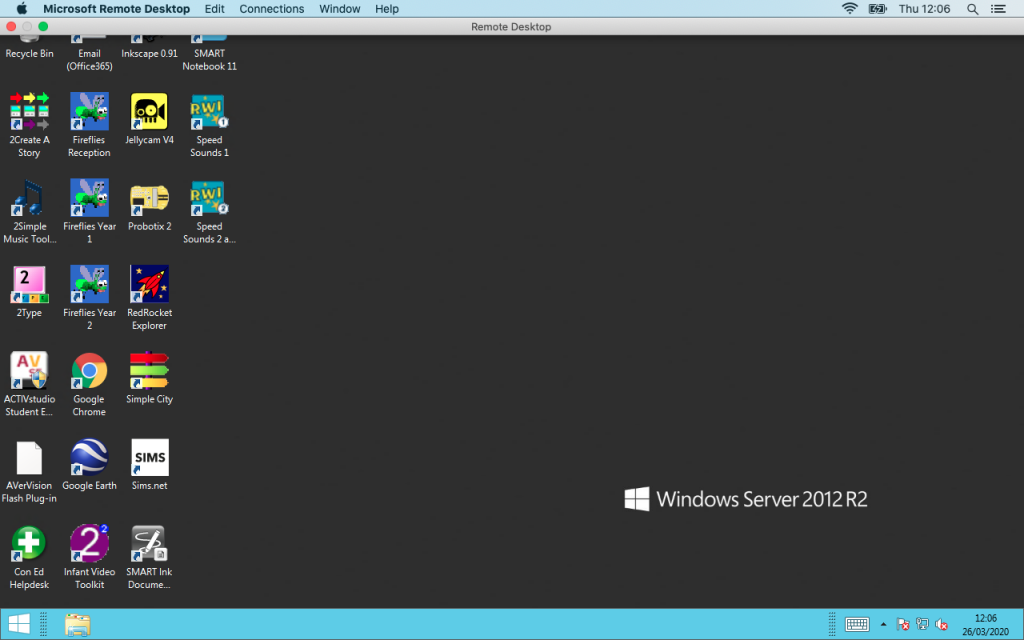This screenshot has height=640, width=1024.
Task: Select the Fireflies Reception shortcut
Action: pos(89,125)
